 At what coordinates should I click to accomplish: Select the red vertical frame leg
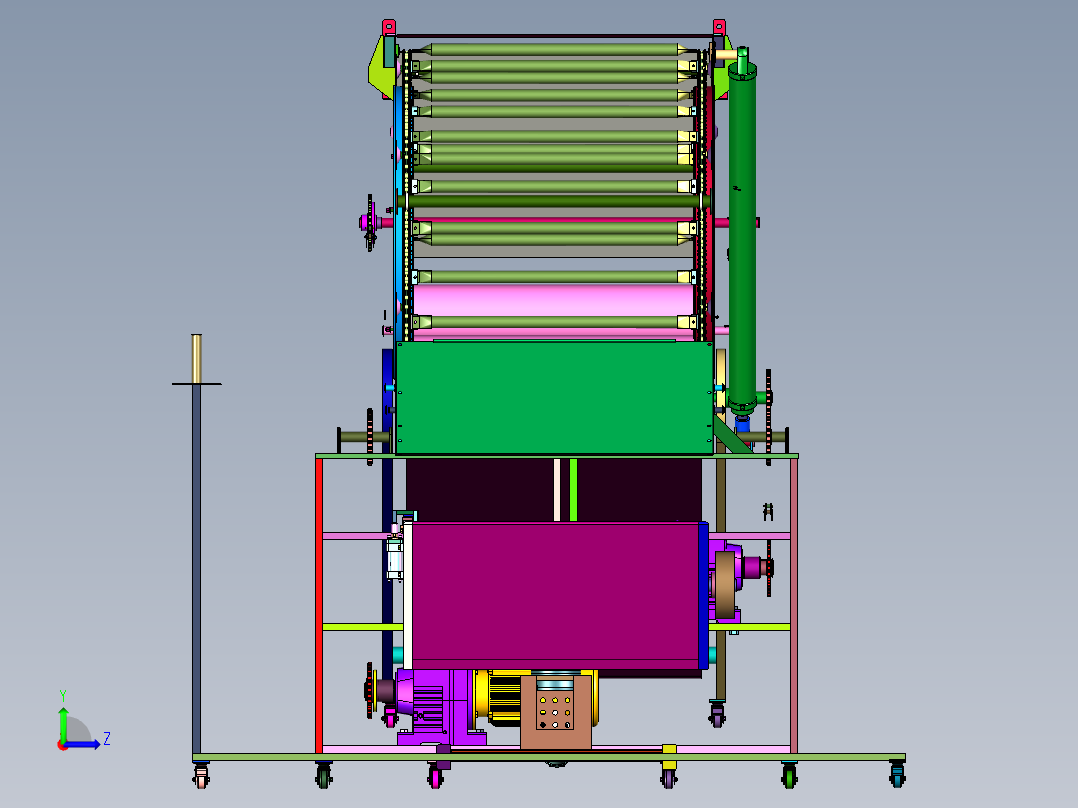click(x=319, y=605)
